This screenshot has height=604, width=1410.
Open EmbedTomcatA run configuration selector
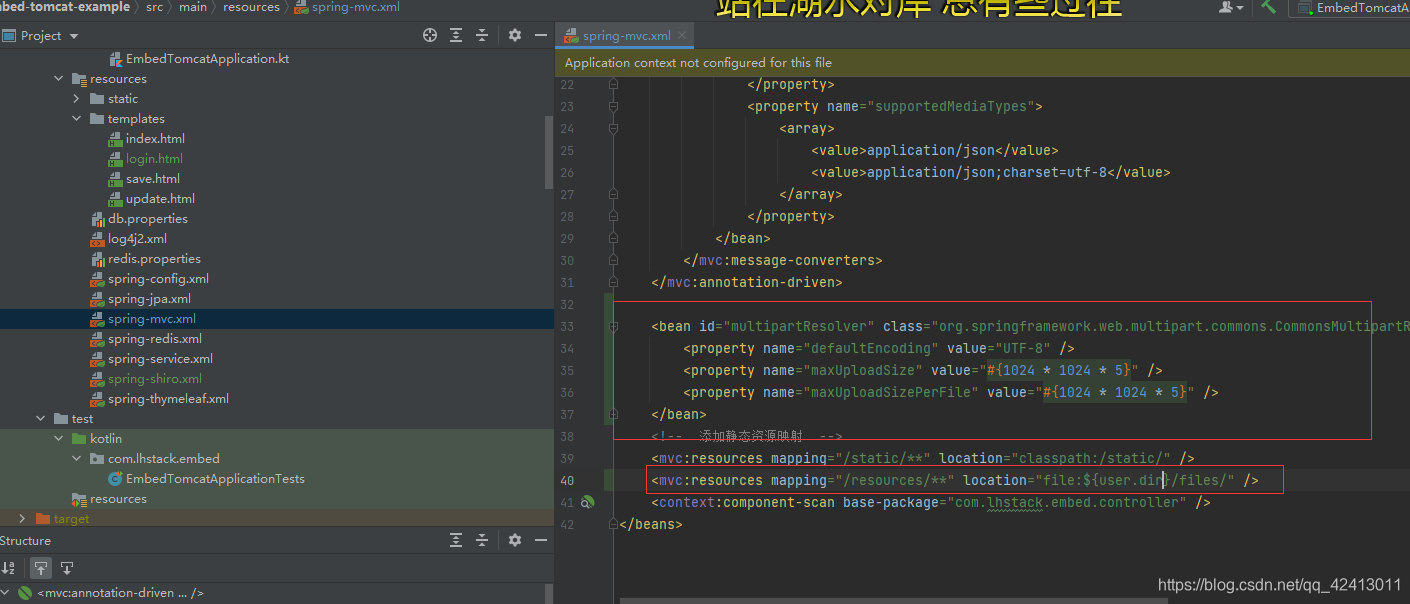coord(1352,8)
